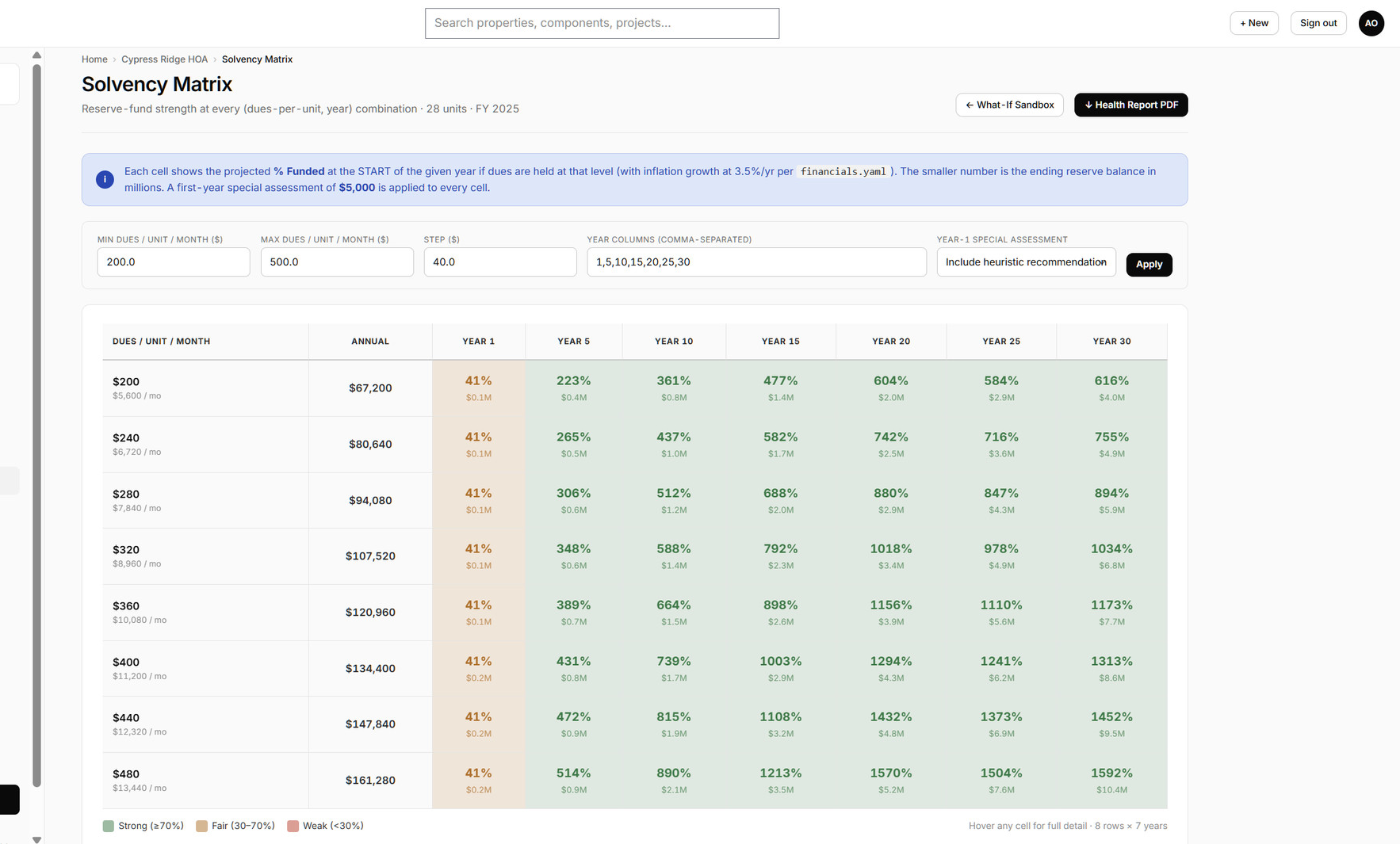Click the Year 1 column header
This screenshot has width=1400, height=844.
(x=479, y=342)
